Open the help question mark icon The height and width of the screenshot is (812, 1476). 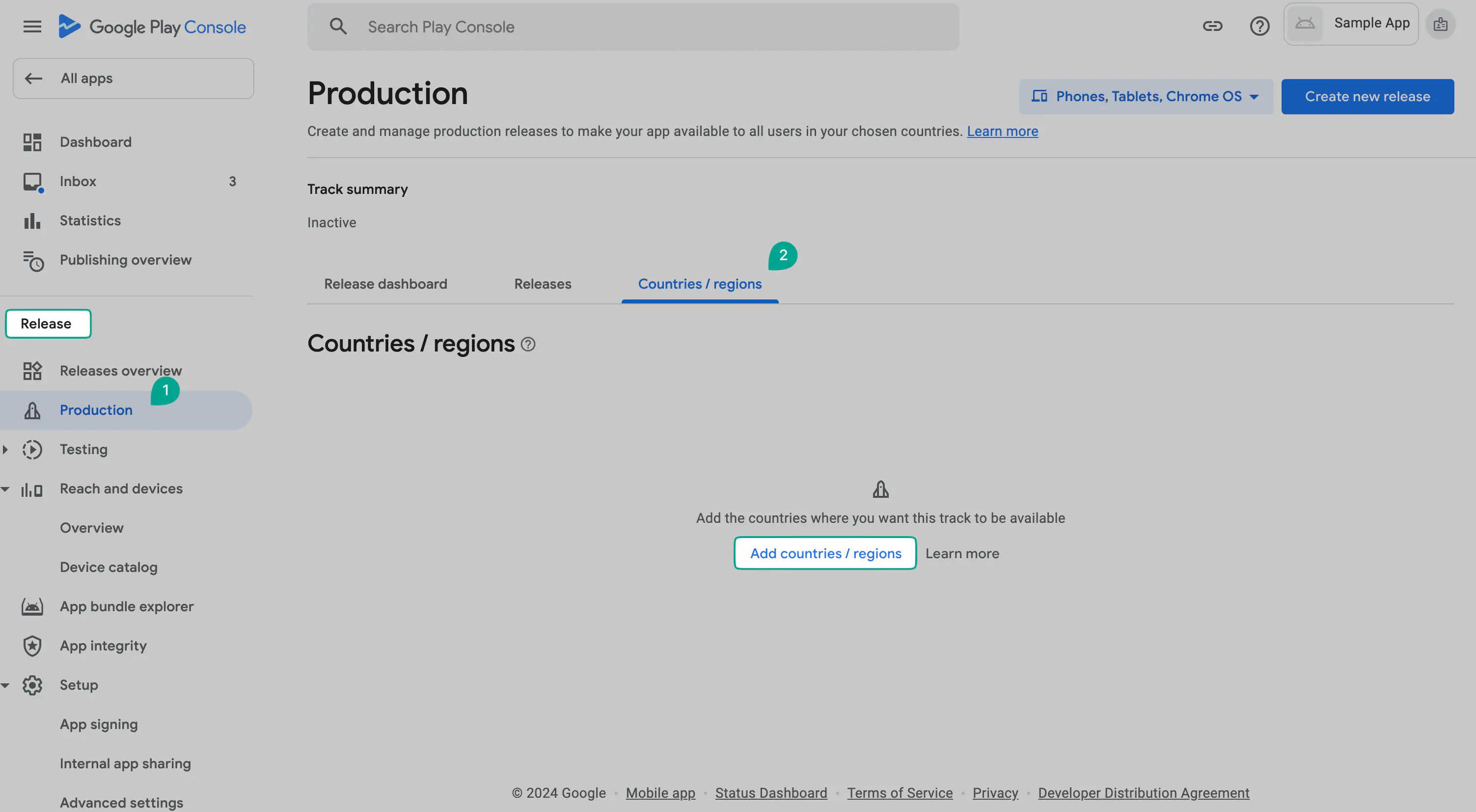pos(1259,27)
